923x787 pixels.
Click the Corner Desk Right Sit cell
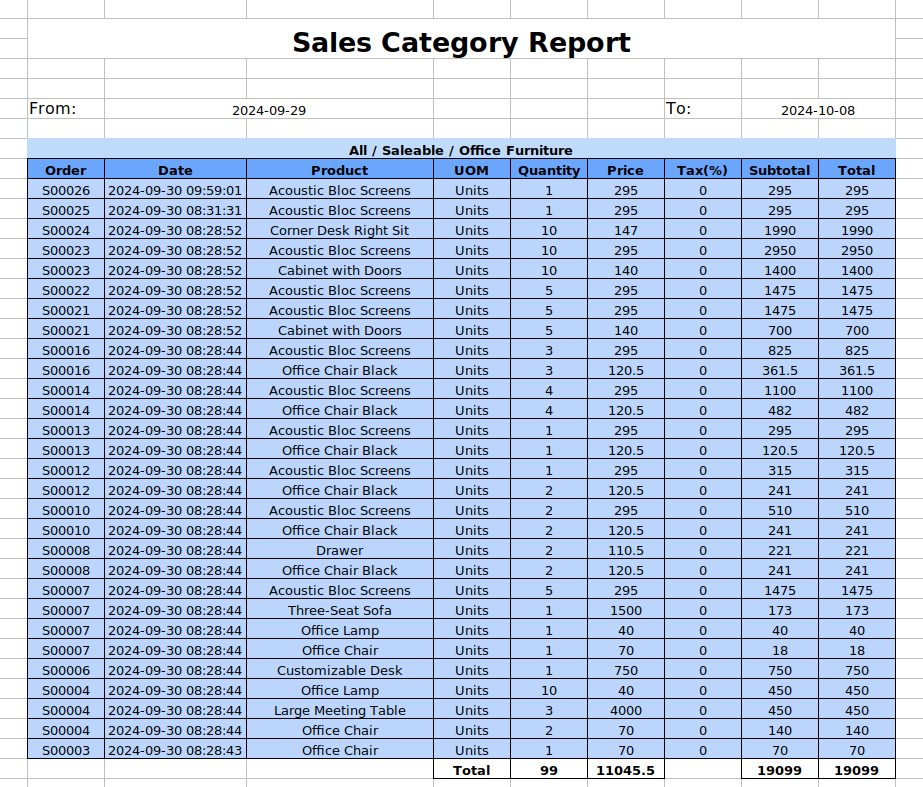(340, 230)
